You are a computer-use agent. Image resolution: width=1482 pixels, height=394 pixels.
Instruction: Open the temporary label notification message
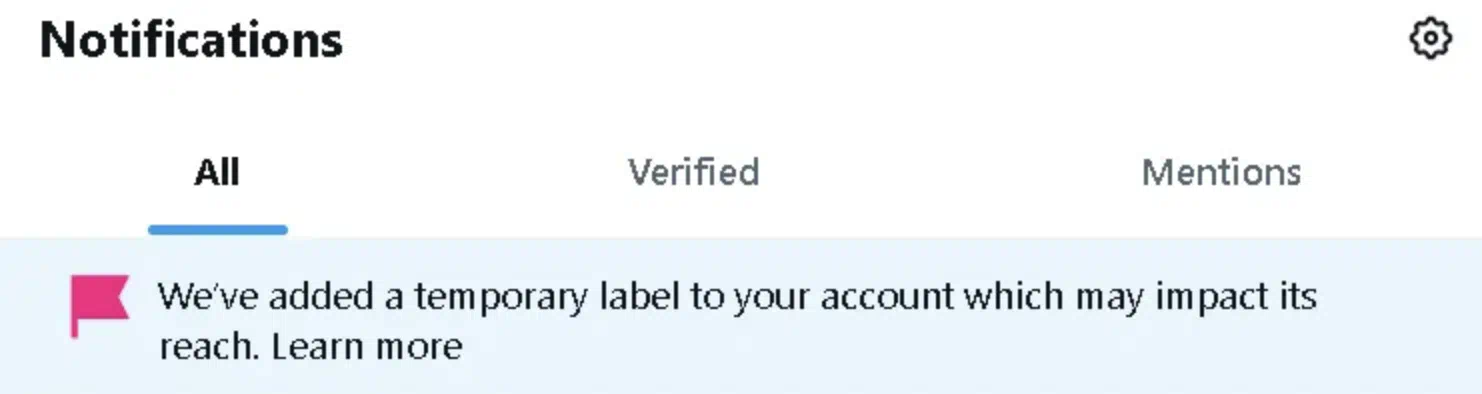coord(737,321)
